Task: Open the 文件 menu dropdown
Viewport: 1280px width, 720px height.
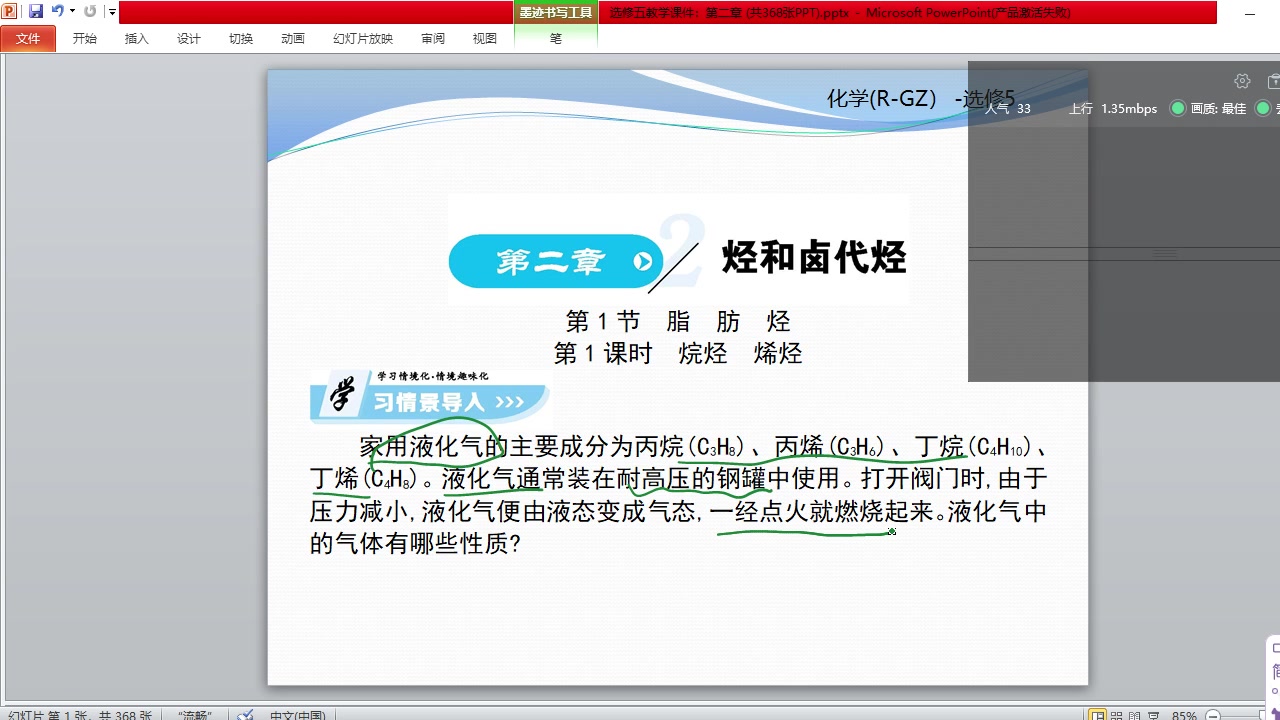Action: click(28, 39)
